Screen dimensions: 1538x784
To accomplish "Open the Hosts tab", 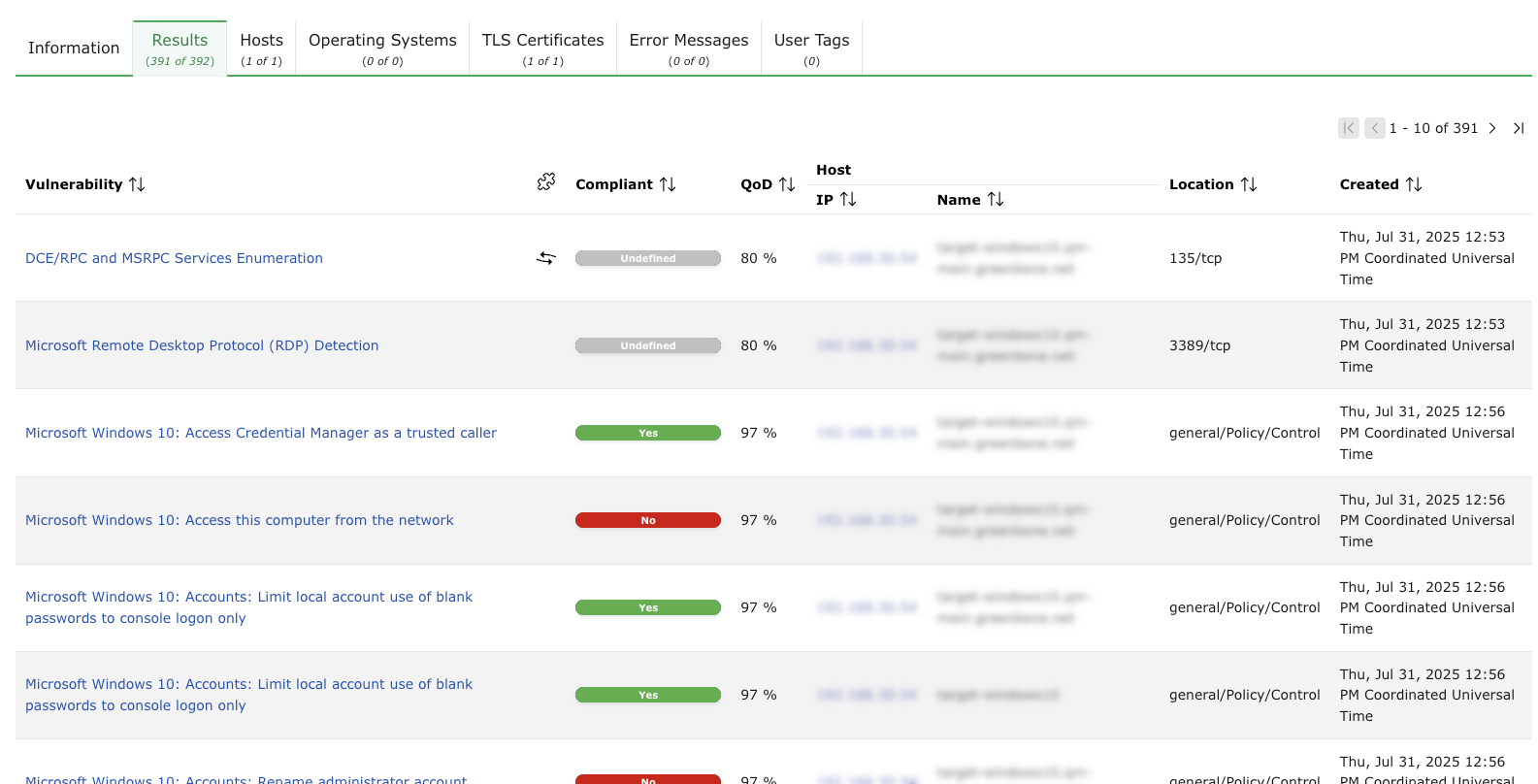I will 261,49.
